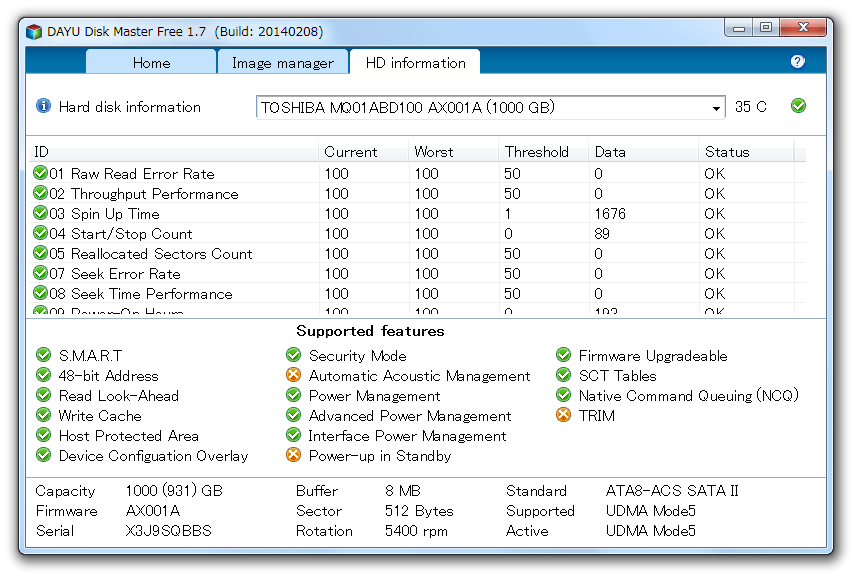
Task: Click the green health status icon beside 35 C
Action: tap(798, 105)
